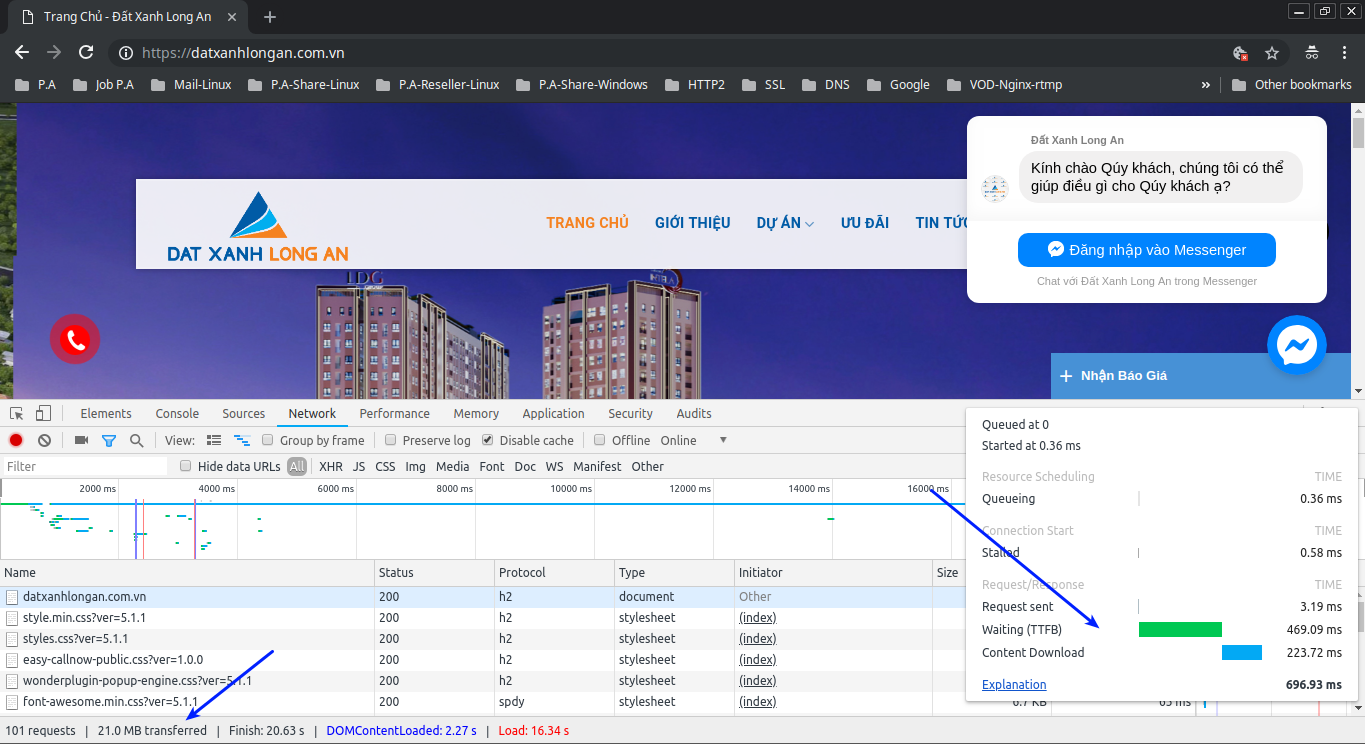This screenshot has height=744, width=1365.
Task: Filter requests by Font type
Action: click(492, 466)
